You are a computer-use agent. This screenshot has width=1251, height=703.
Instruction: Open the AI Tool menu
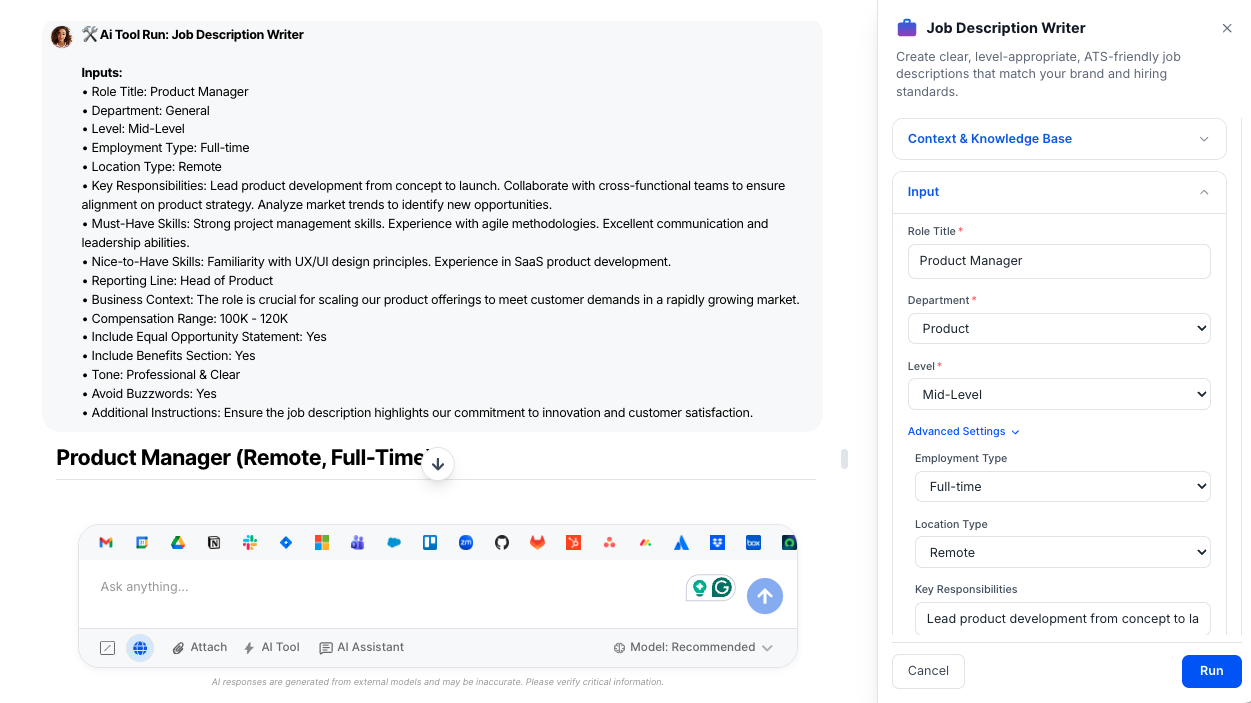coord(271,647)
